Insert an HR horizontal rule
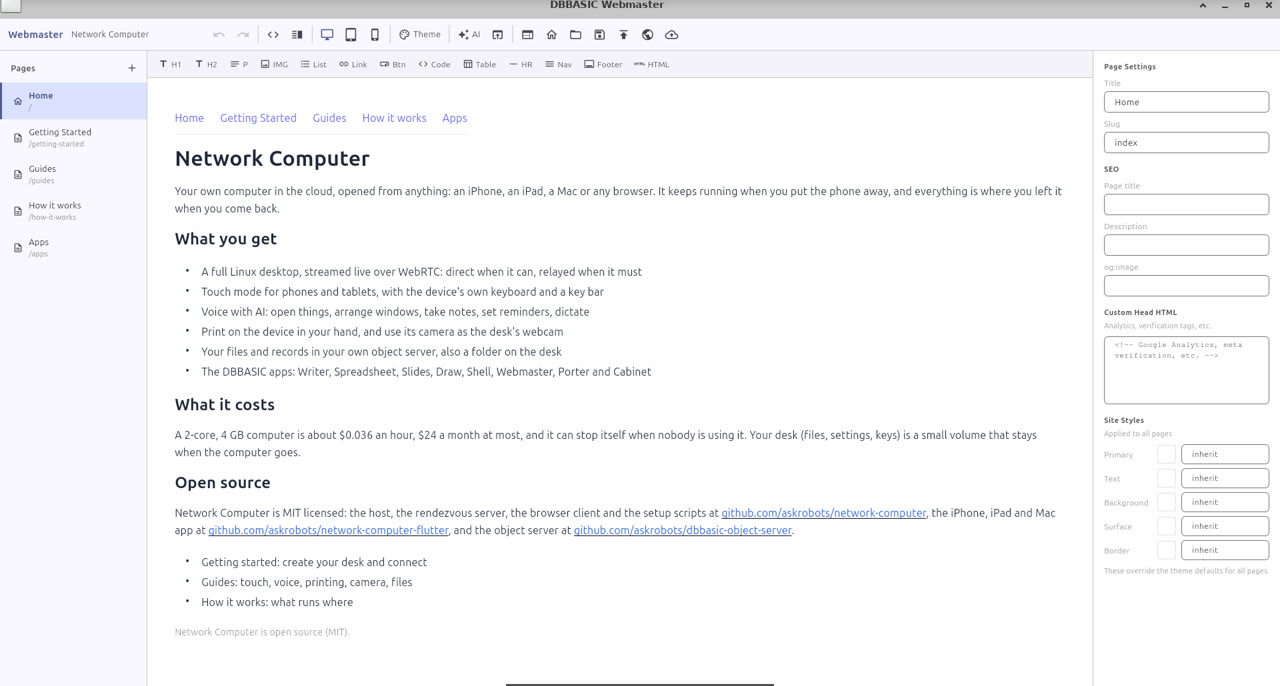 (x=521, y=64)
